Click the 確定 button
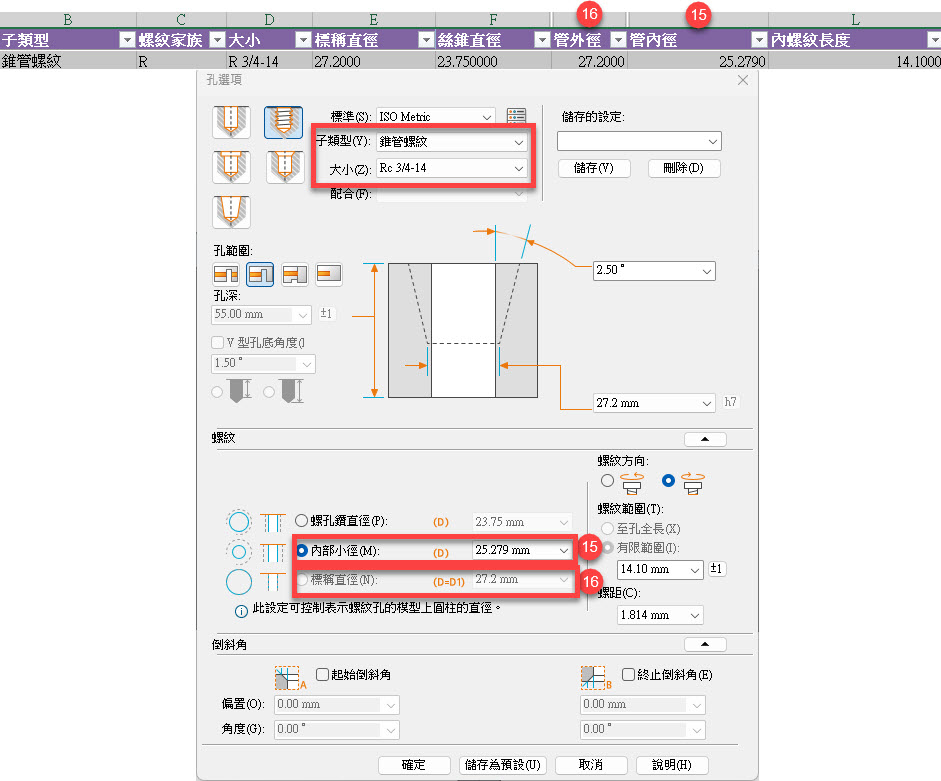 click(x=414, y=765)
